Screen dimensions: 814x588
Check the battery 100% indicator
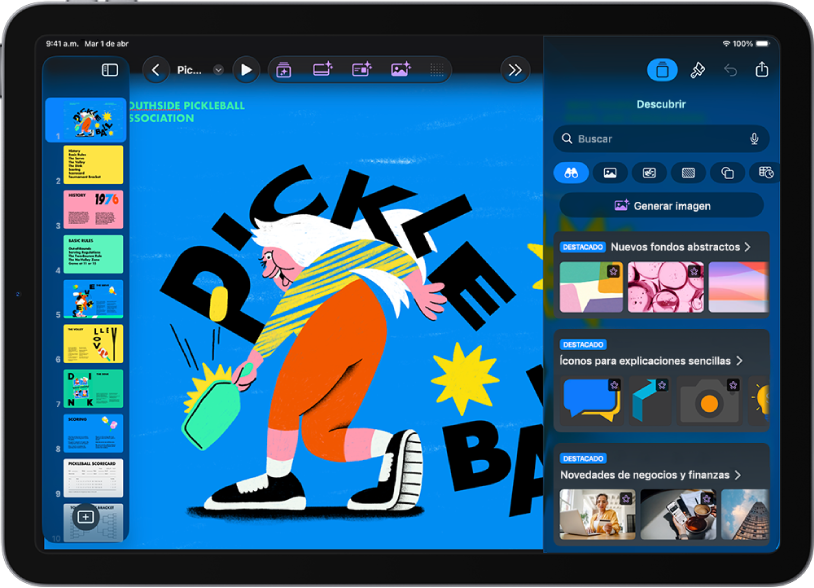752,44
